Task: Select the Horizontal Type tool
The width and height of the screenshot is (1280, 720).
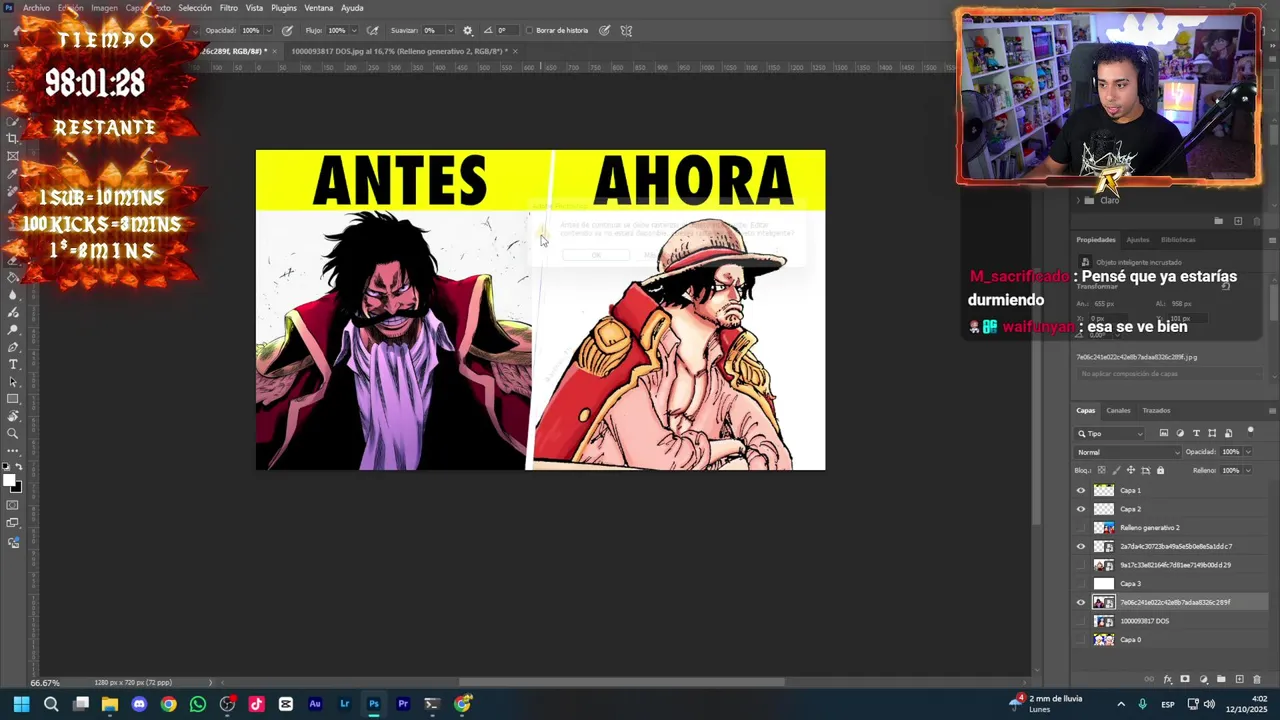Action: [x=13, y=364]
